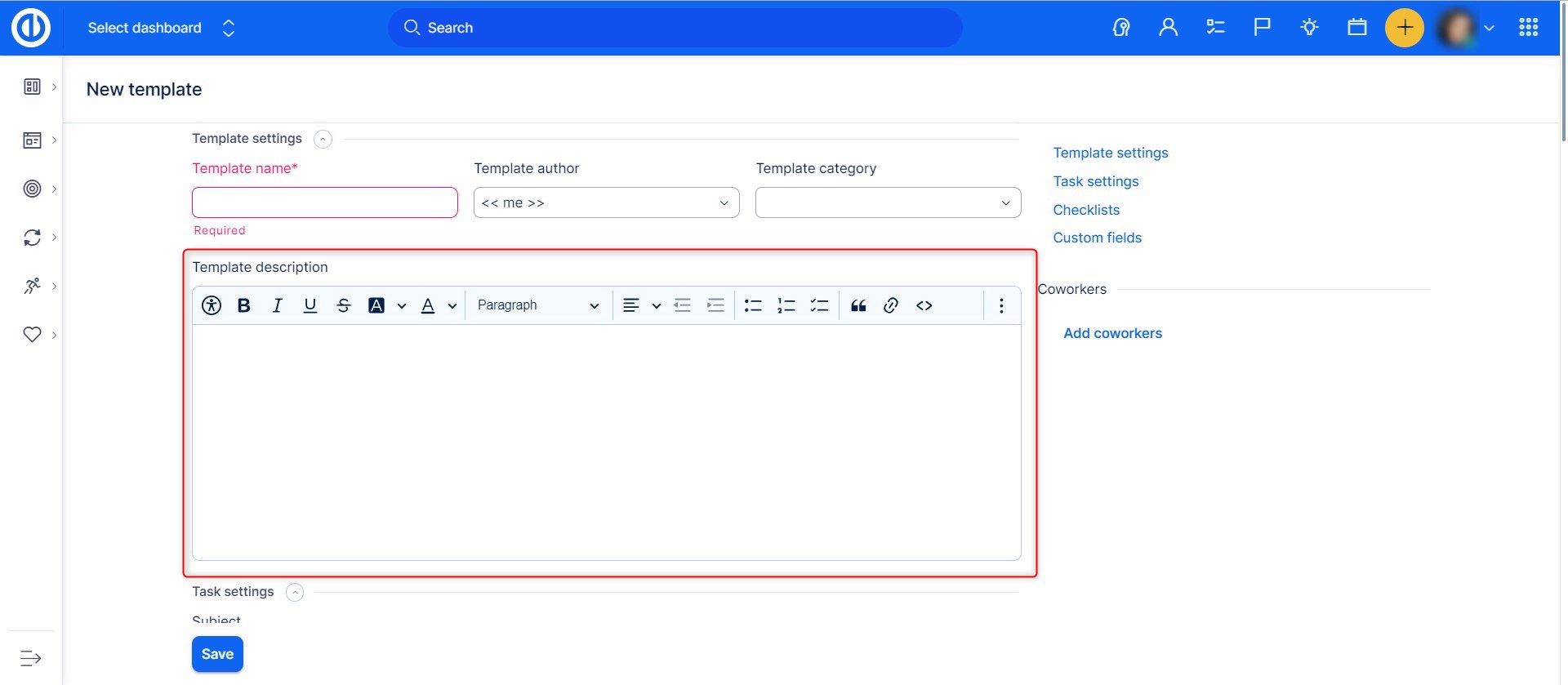Insert a block quote
Image resolution: width=1568 pixels, height=685 pixels.
[858, 305]
